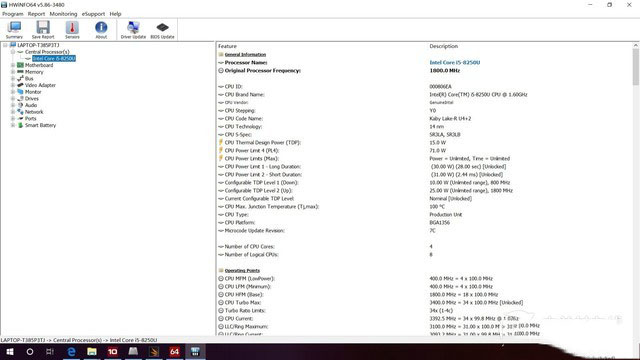The image size is (640, 360).
Task: Select the Memory tree item
Action: 34,72
